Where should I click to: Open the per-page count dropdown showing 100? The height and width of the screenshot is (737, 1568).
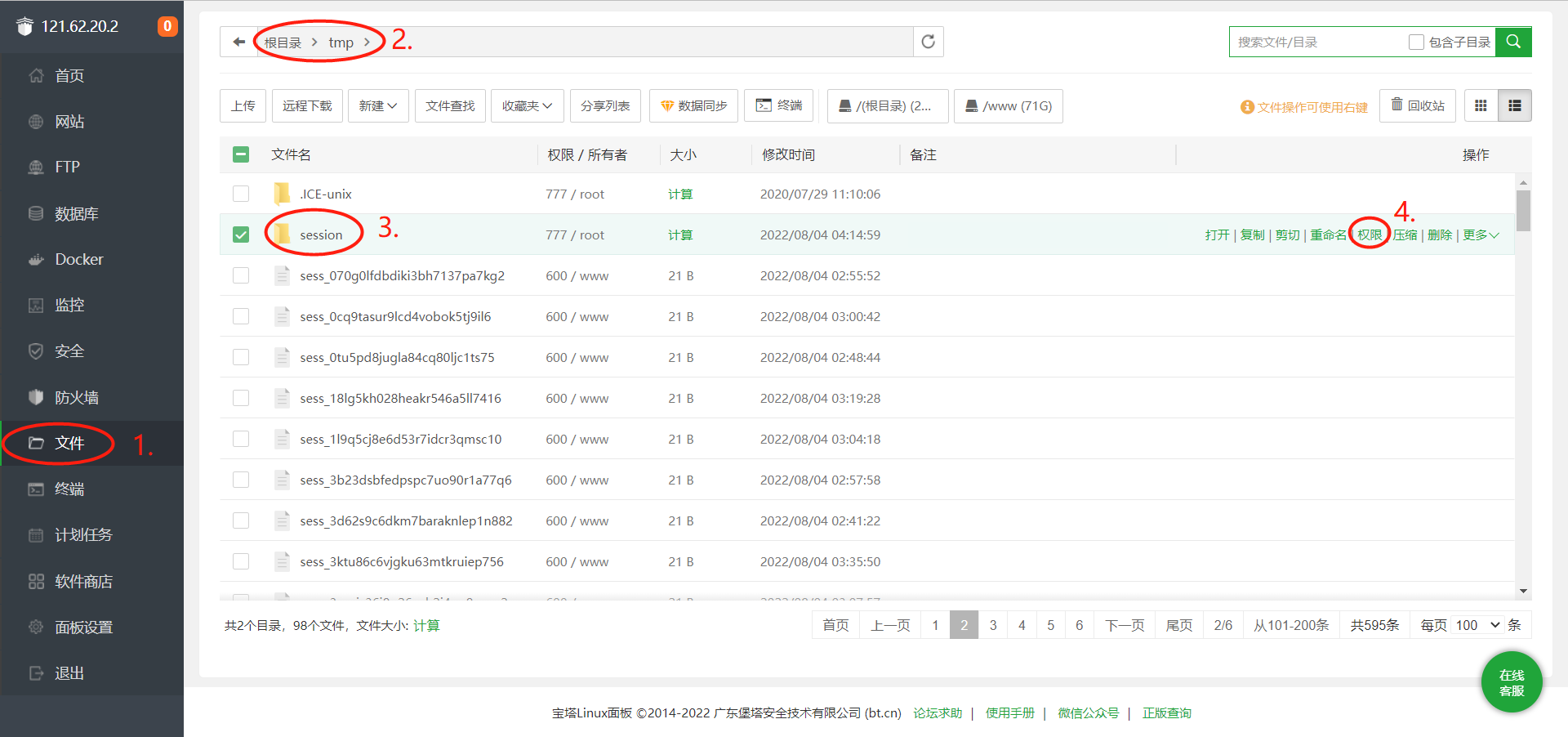tap(1477, 625)
